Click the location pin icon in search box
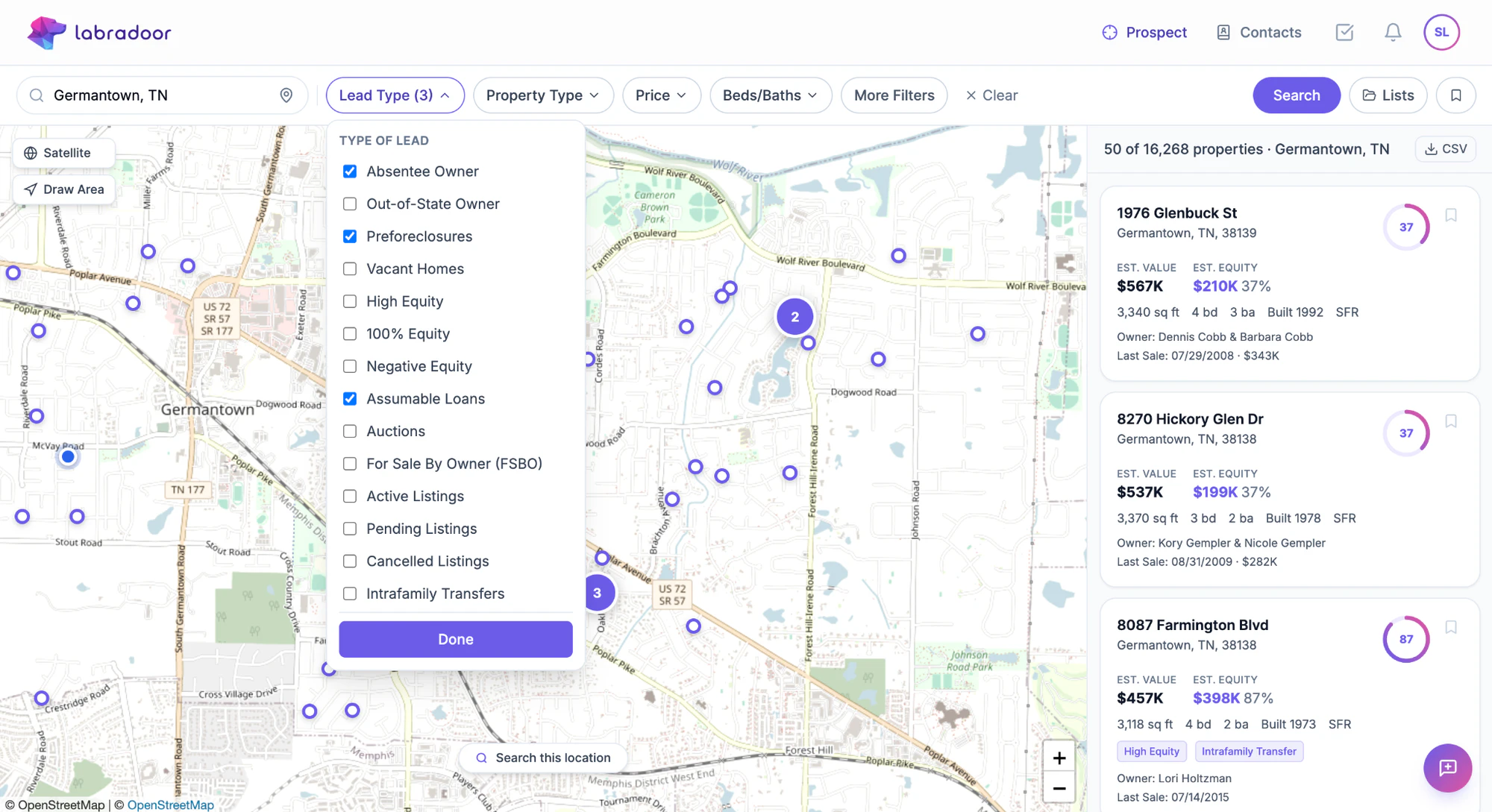The image size is (1492, 812). point(286,95)
